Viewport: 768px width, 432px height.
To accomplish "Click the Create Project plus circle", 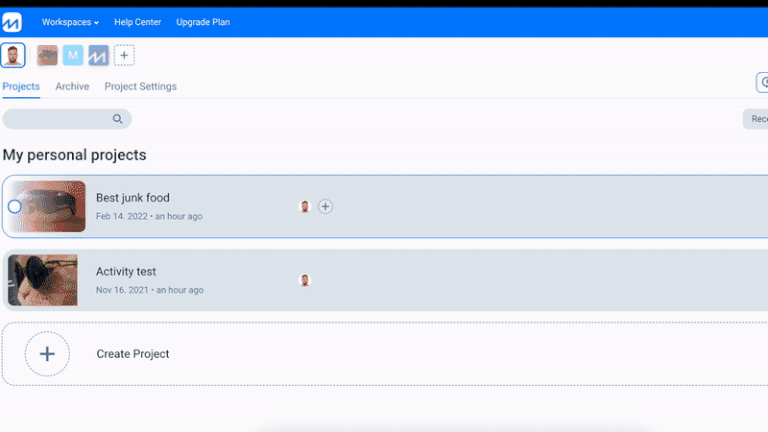I will [x=47, y=354].
